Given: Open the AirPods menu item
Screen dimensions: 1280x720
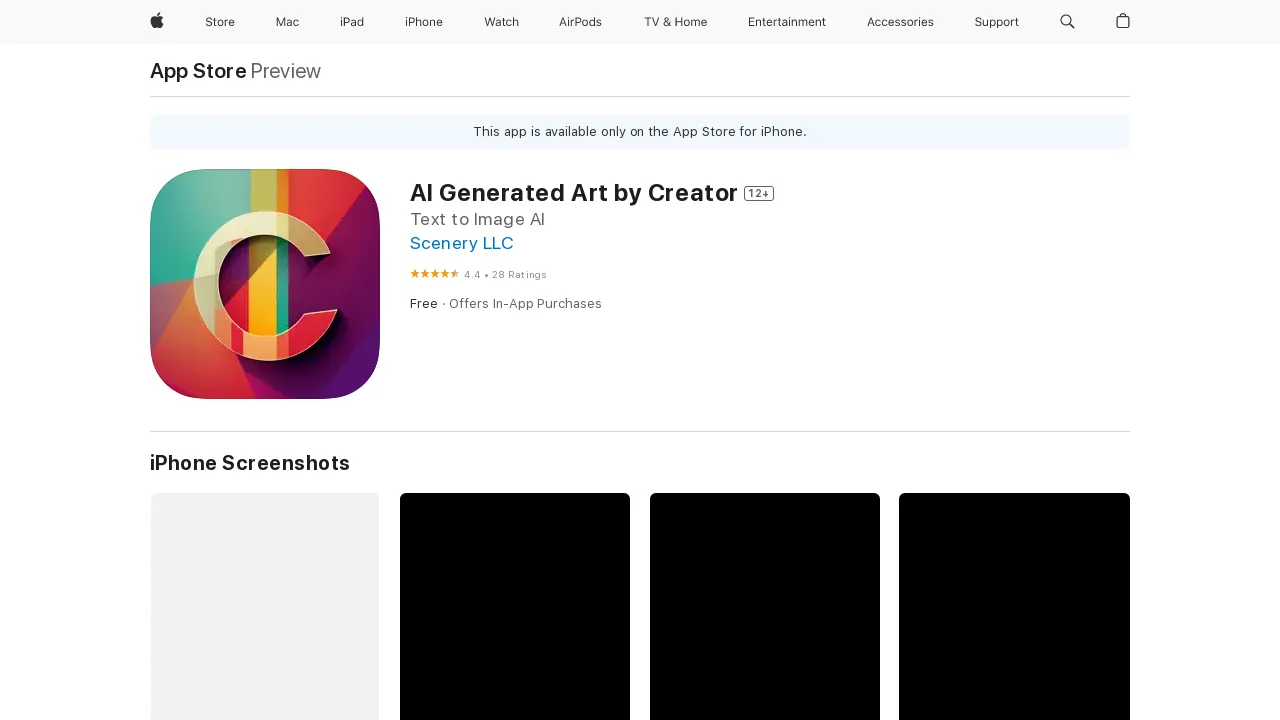Looking at the screenshot, I should pyautogui.click(x=580, y=22).
